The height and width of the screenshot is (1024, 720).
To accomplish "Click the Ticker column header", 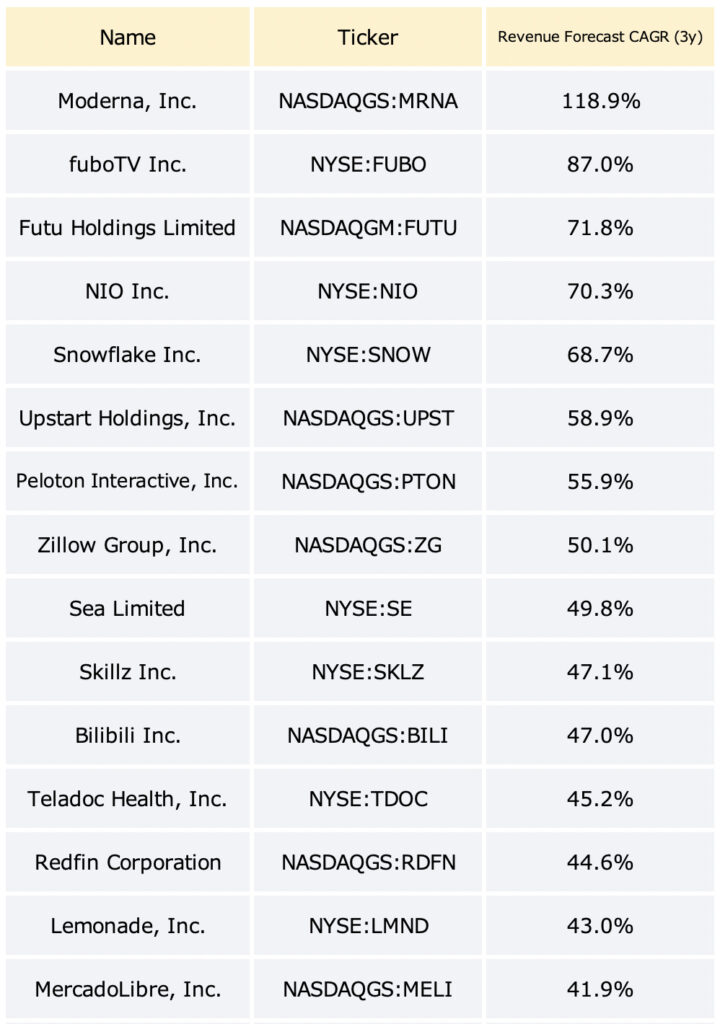I will pos(368,37).
